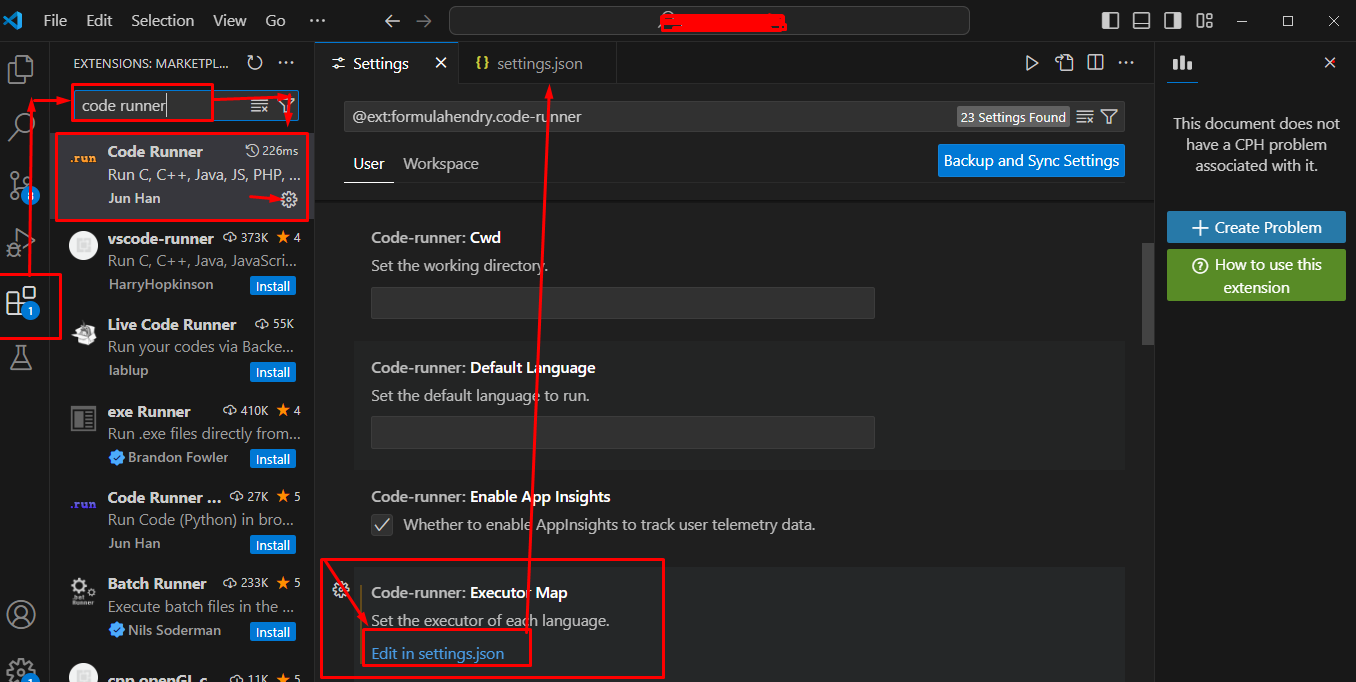The height and width of the screenshot is (682, 1356).
Task: Open the Run and Debug panel
Action: coord(22,243)
